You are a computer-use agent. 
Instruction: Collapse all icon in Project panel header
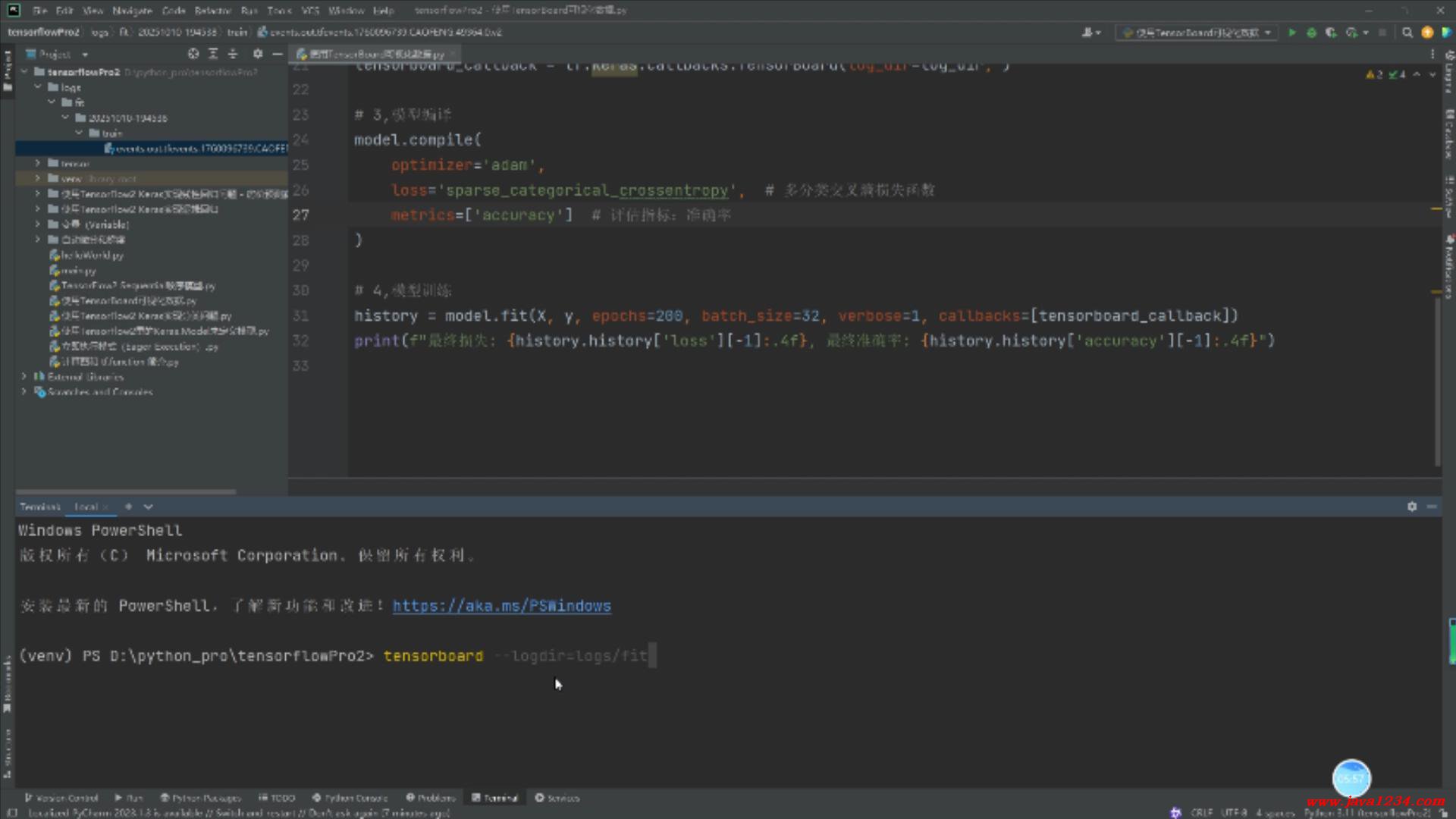click(233, 54)
